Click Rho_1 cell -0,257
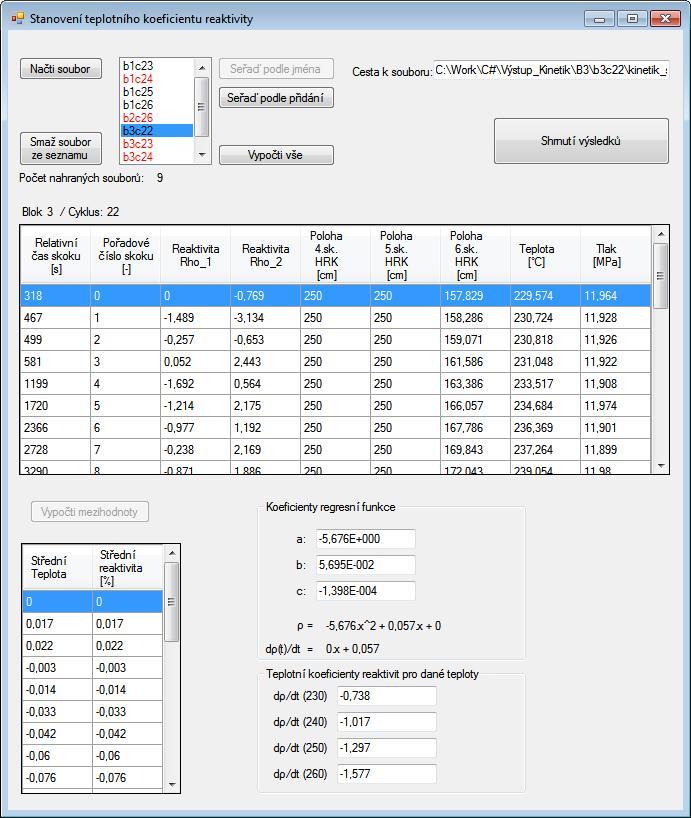Viewport: 691px width, 818px height. point(196,340)
